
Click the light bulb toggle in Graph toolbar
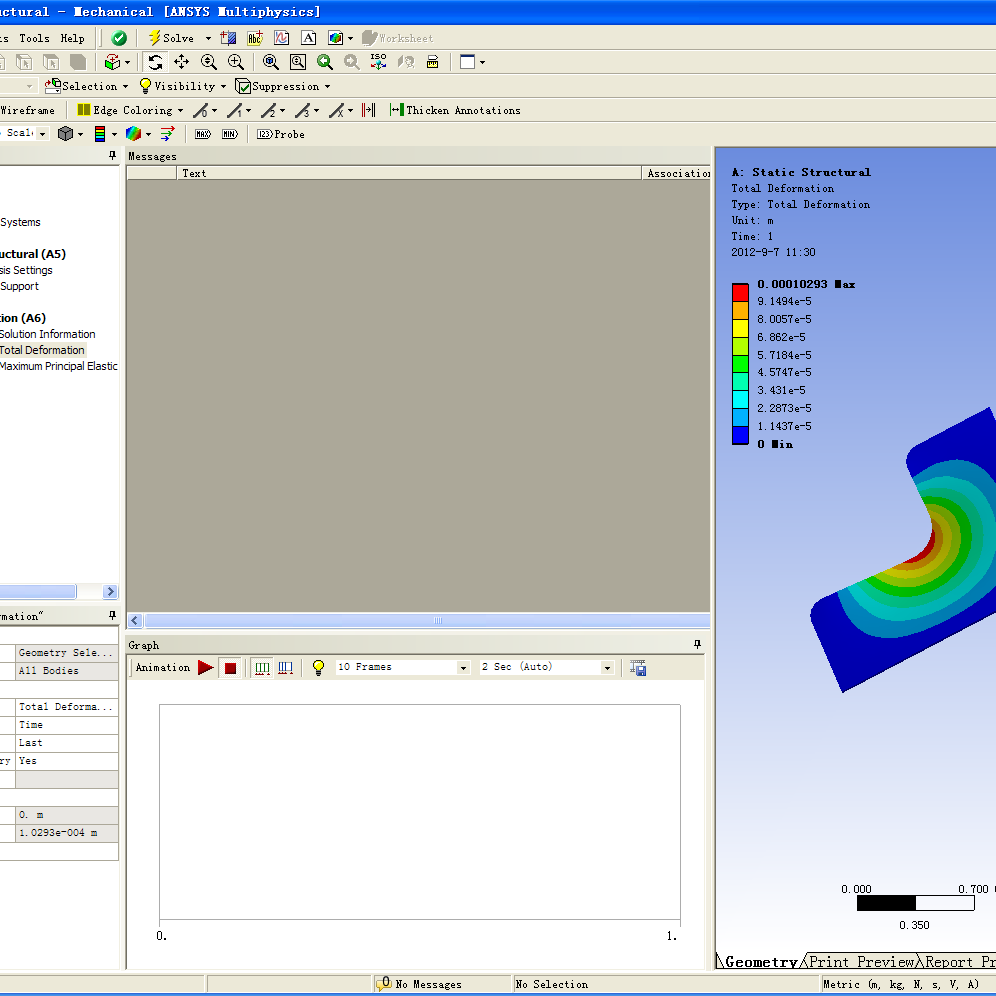pos(316,667)
